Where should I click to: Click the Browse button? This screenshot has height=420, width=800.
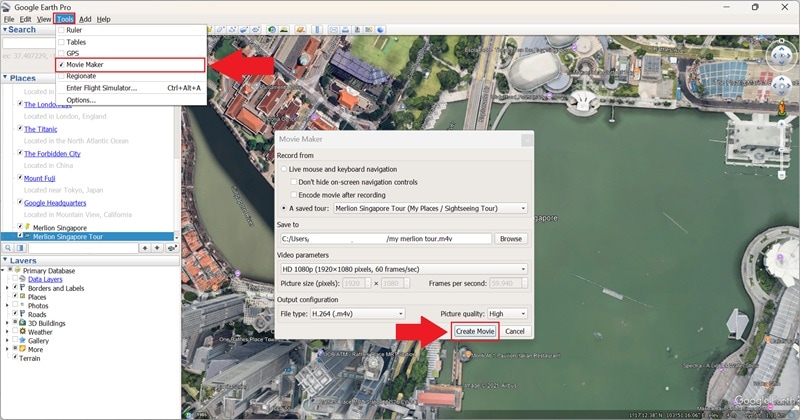pyautogui.click(x=511, y=238)
